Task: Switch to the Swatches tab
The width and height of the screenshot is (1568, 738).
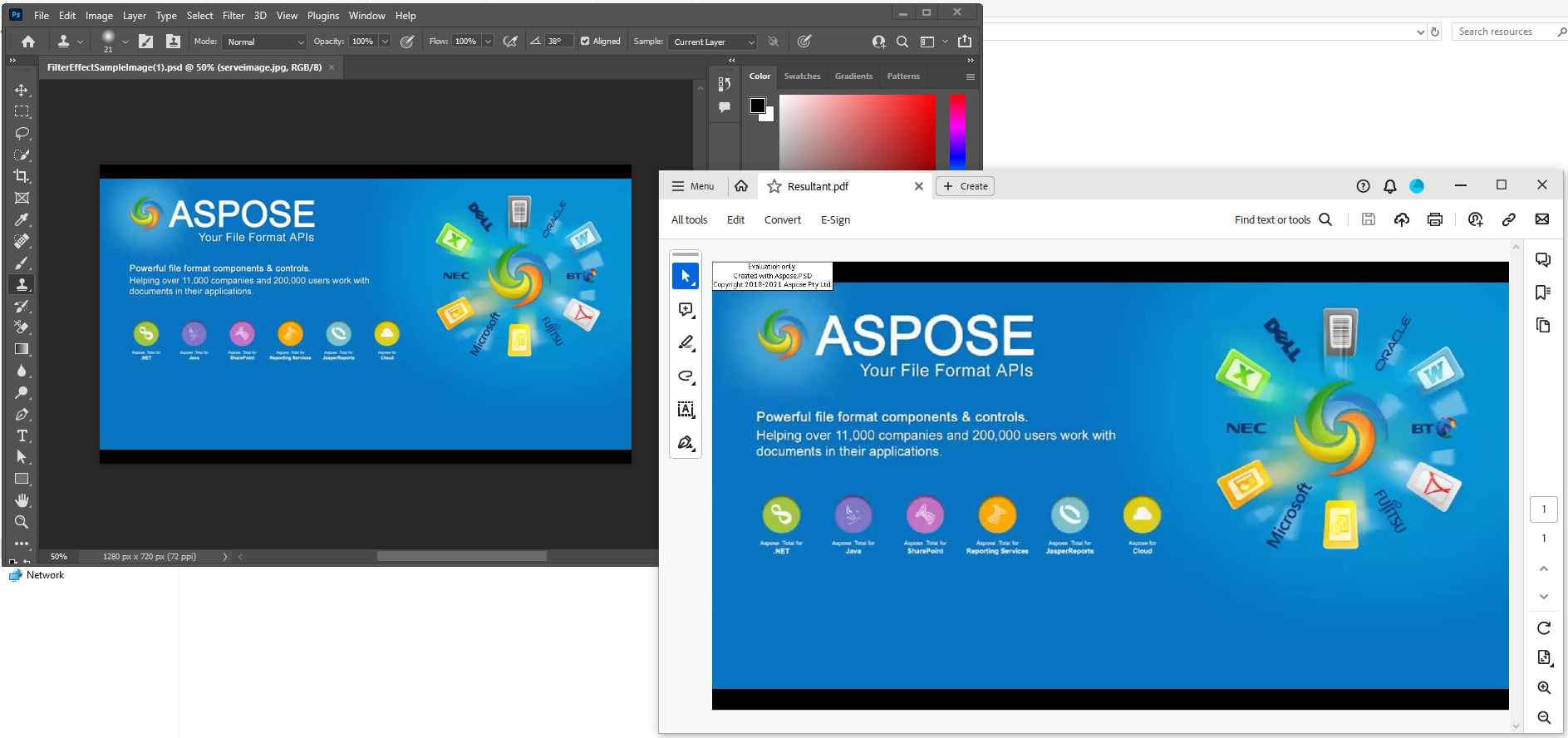Action: 802,76
